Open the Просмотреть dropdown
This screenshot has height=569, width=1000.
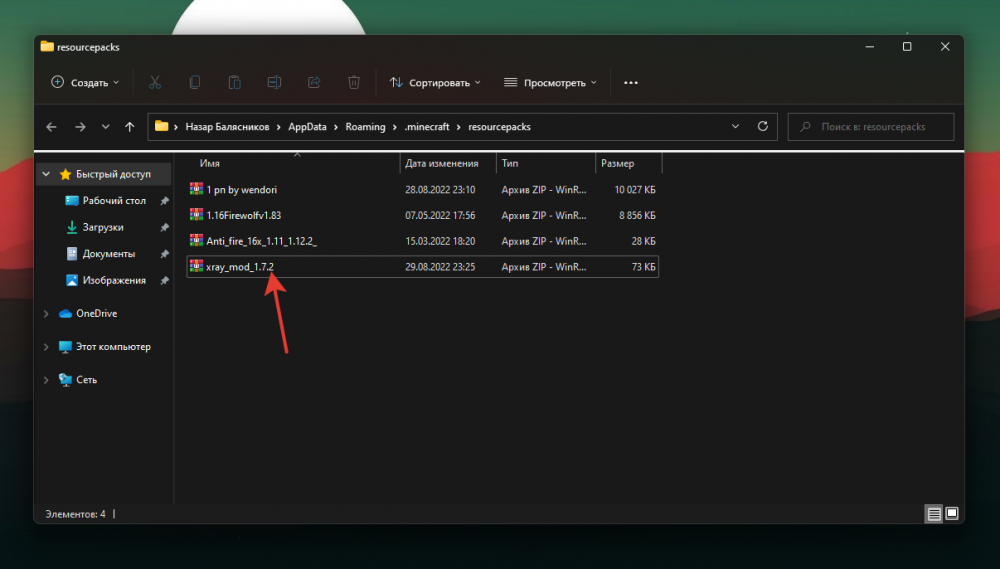(x=550, y=82)
